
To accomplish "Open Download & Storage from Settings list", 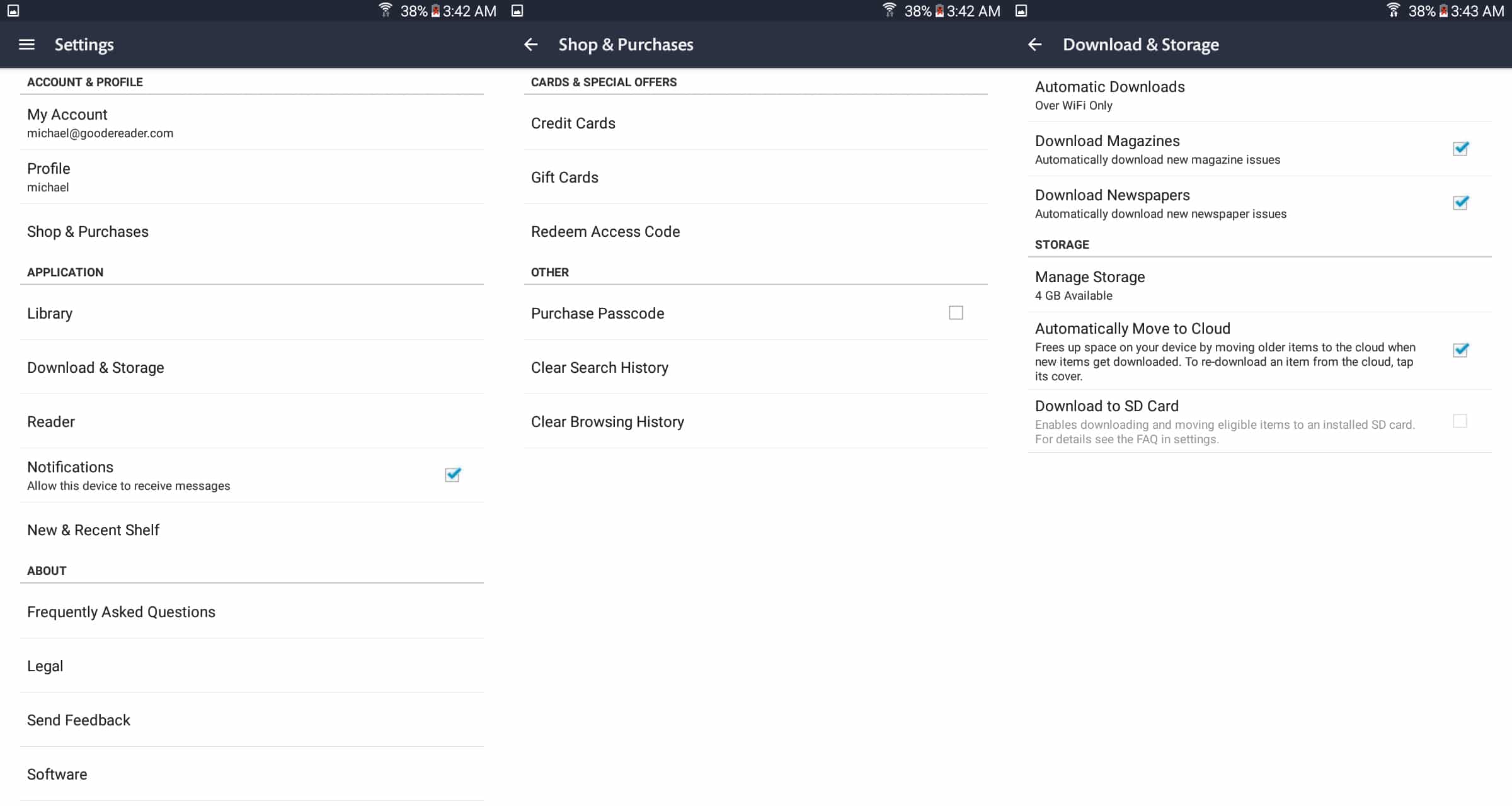I will click(252, 367).
